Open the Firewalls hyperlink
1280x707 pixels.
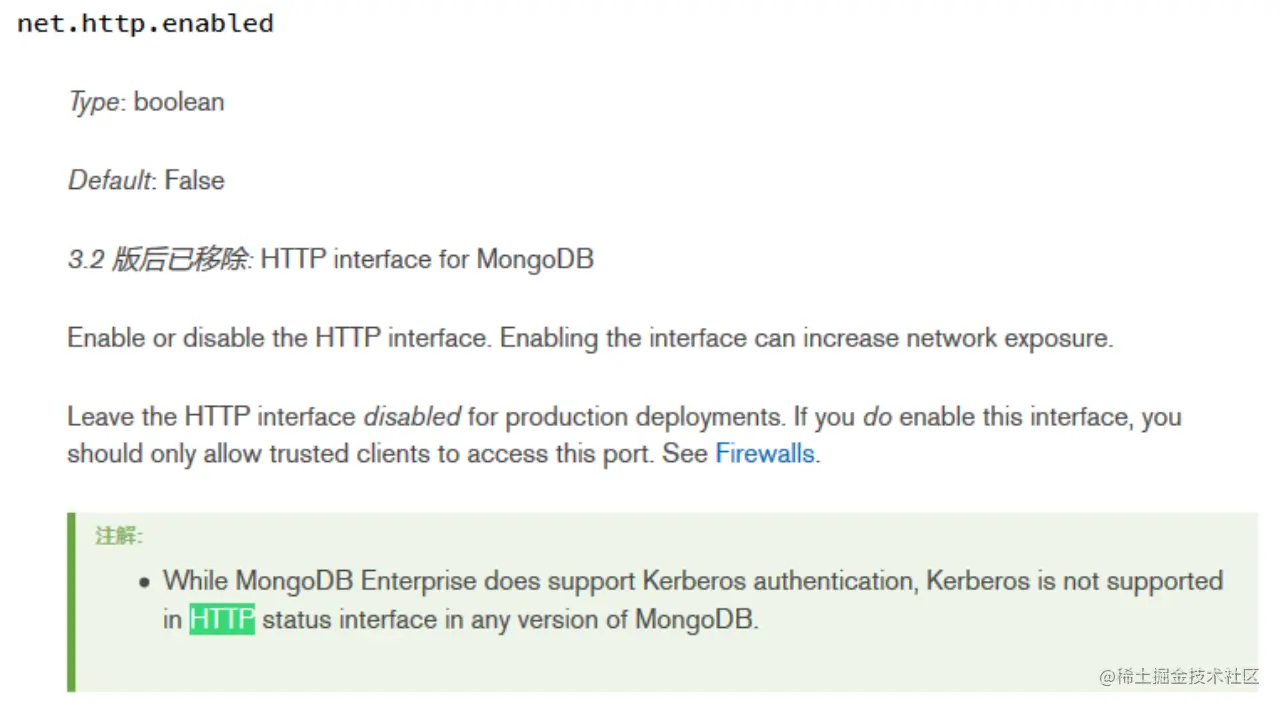point(765,454)
